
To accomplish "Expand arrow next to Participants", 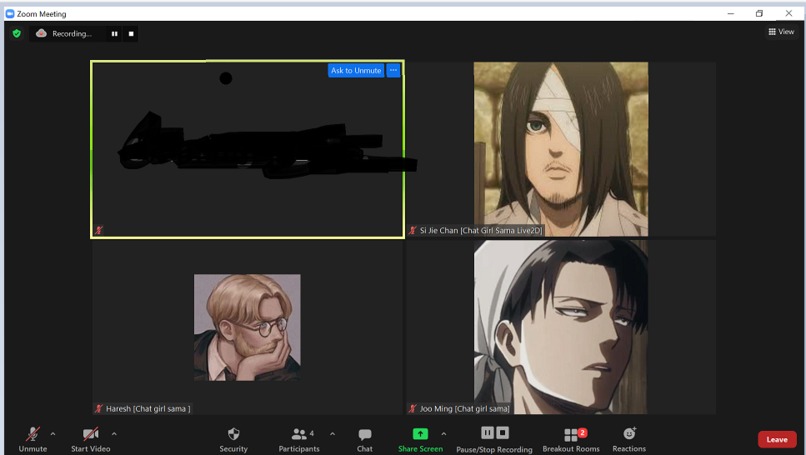I will [333, 434].
